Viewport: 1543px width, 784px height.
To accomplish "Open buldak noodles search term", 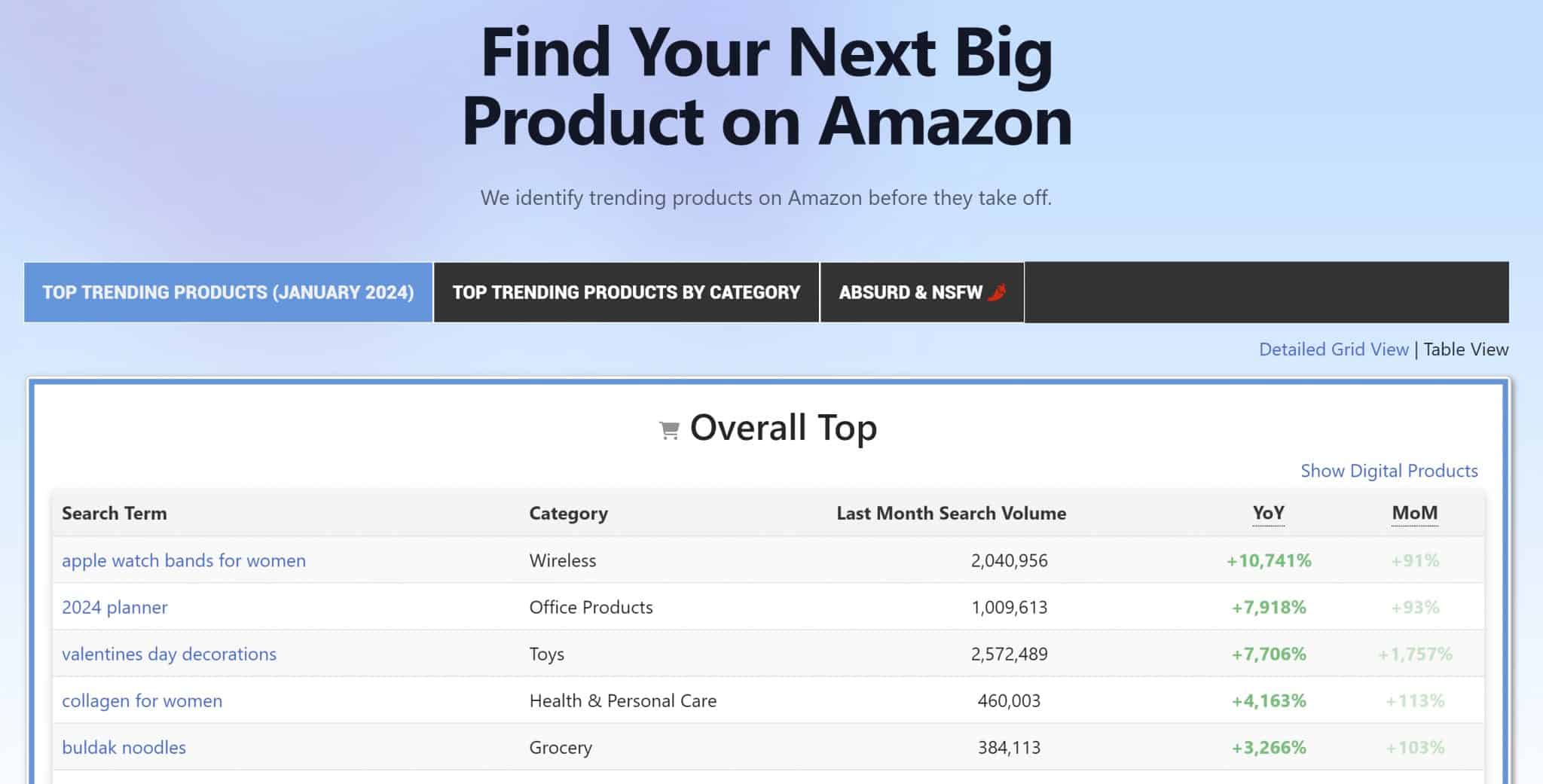I will [x=124, y=747].
